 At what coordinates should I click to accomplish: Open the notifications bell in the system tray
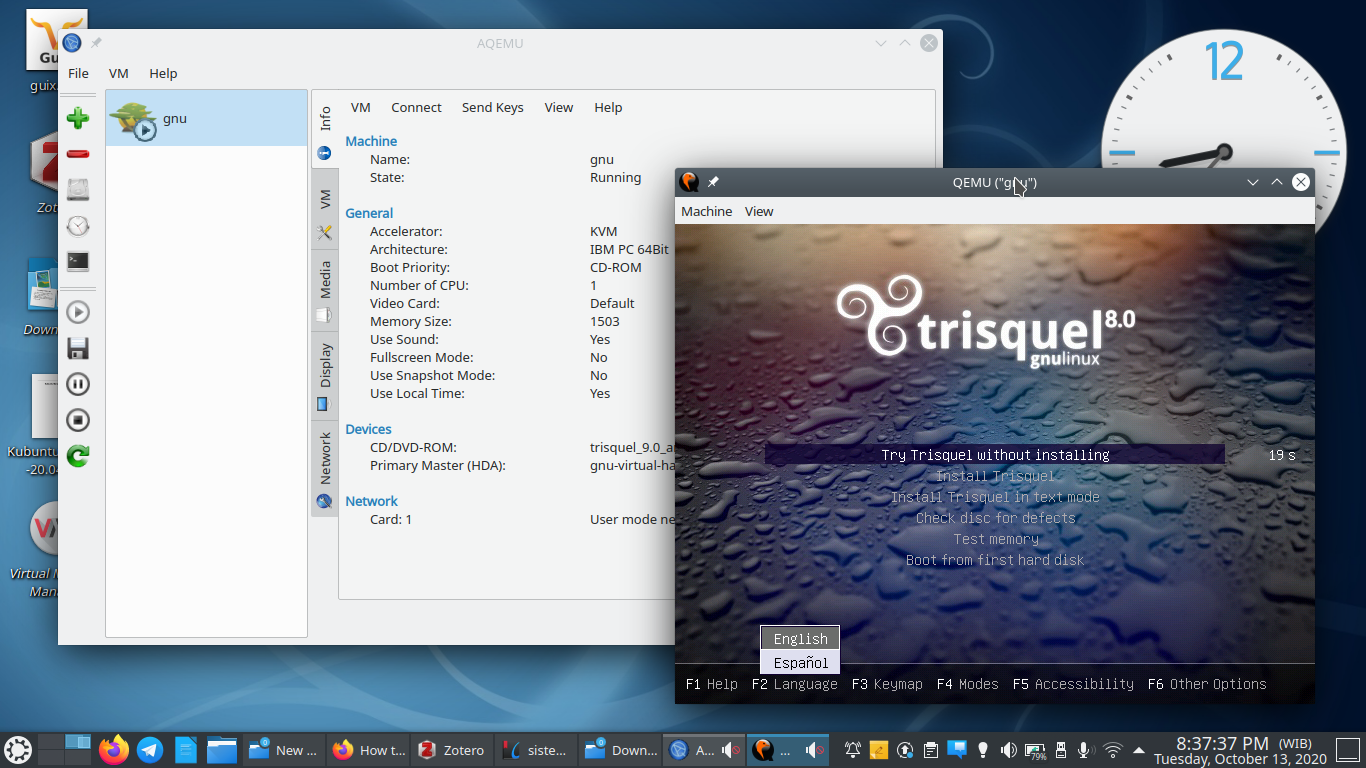(x=853, y=750)
